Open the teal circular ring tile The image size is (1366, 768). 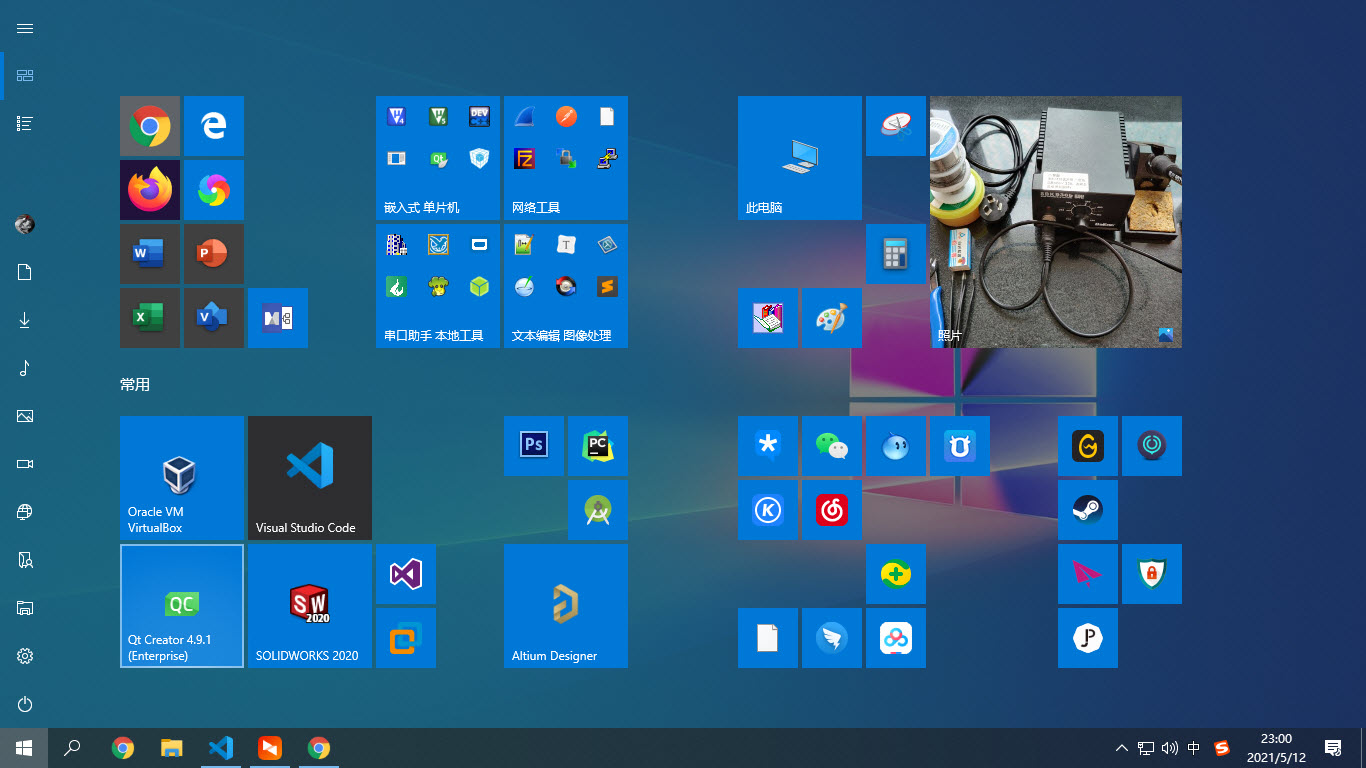(x=1152, y=446)
